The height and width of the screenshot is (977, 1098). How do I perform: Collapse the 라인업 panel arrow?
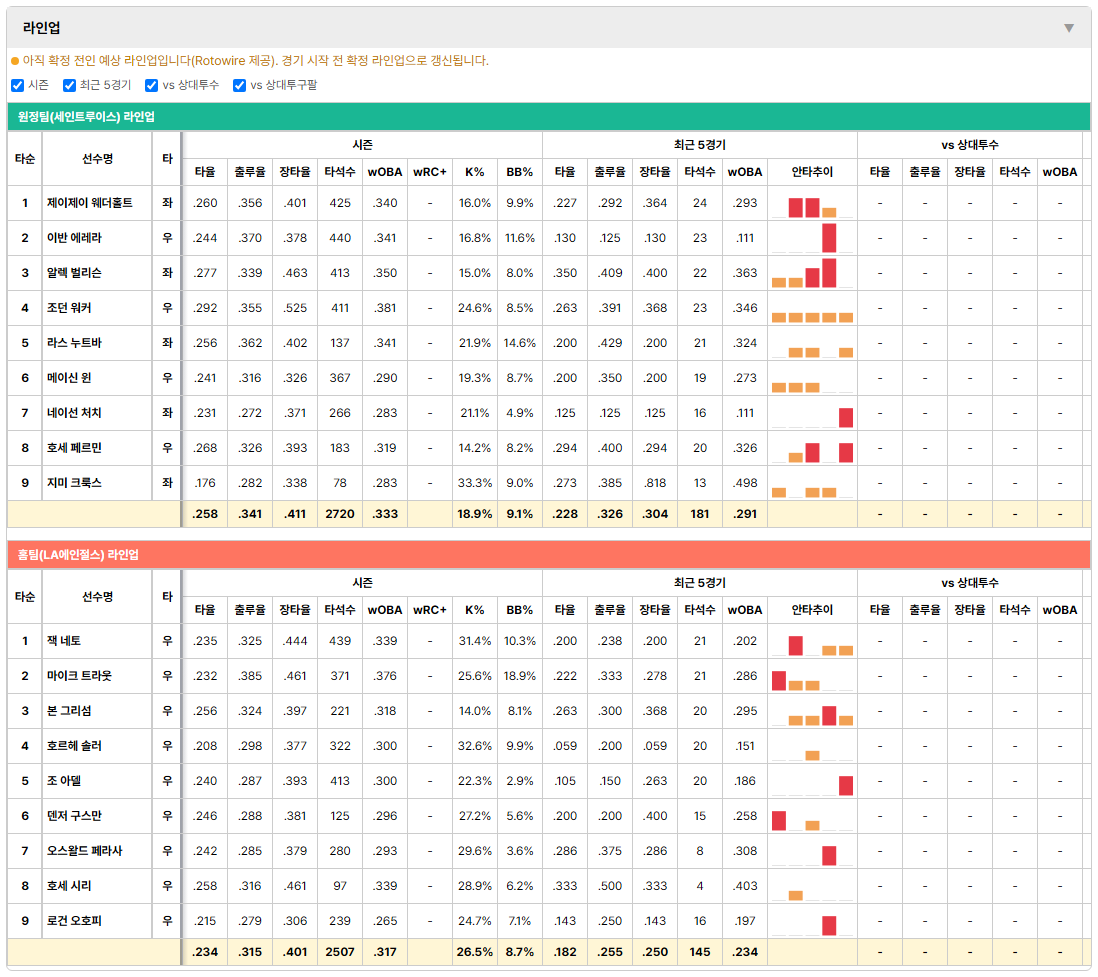(1069, 28)
